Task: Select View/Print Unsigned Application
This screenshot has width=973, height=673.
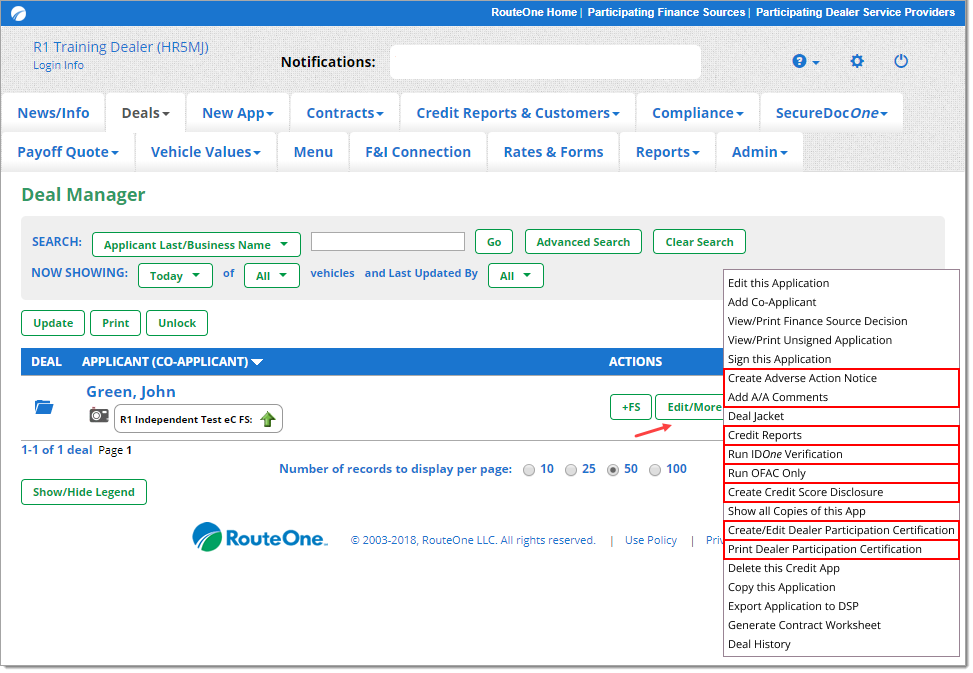Action: tap(810, 341)
